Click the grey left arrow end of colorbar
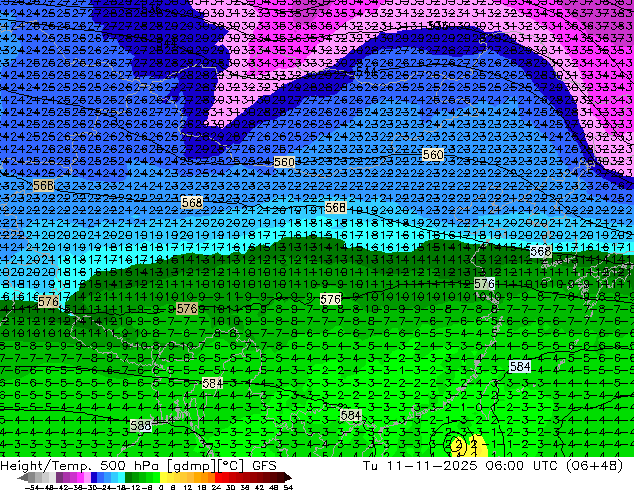This screenshot has height=490, width=634. tap(23, 477)
